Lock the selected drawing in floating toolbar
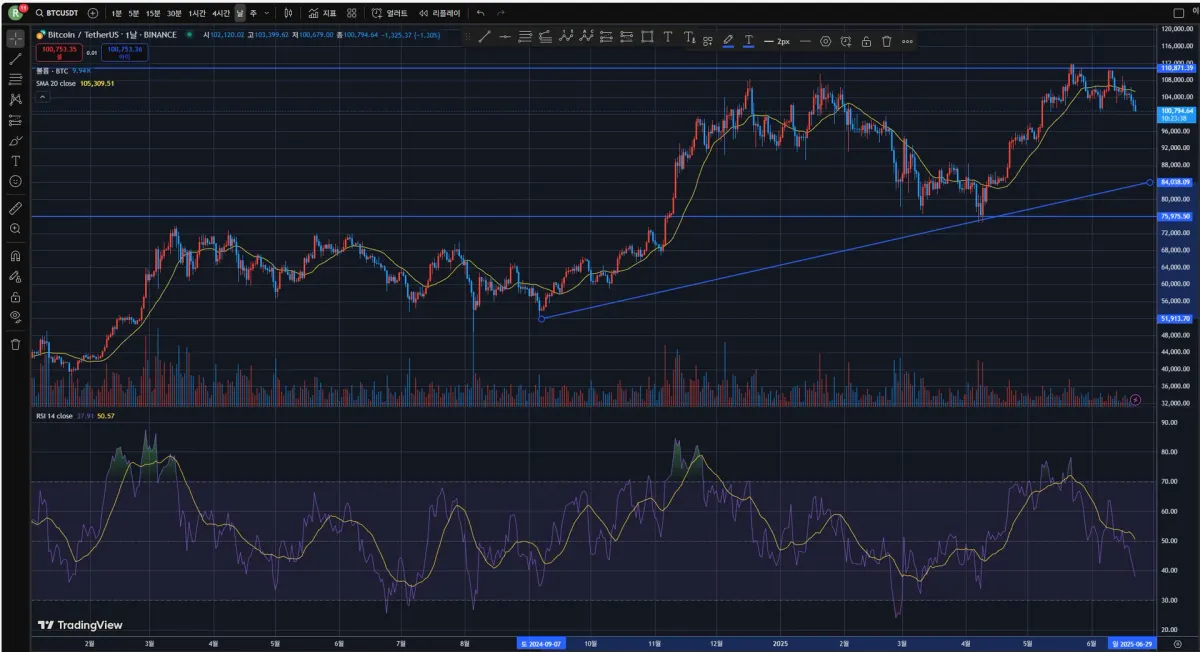The width and height of the screenshot is (1200, 652). coord(866,41)
